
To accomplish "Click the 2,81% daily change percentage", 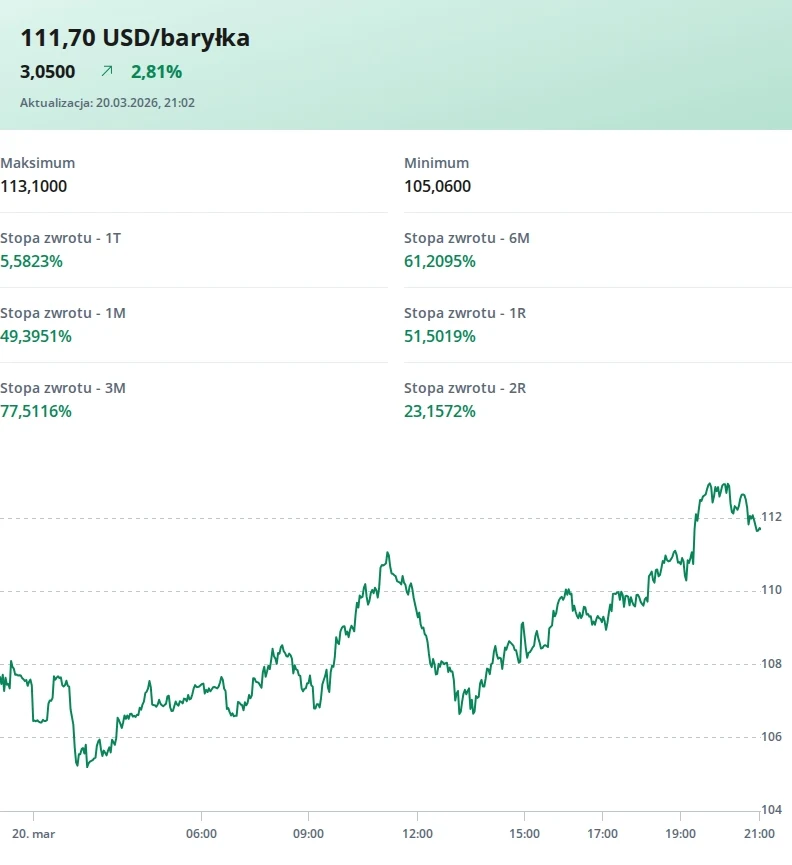I will [x=156, y=72].
